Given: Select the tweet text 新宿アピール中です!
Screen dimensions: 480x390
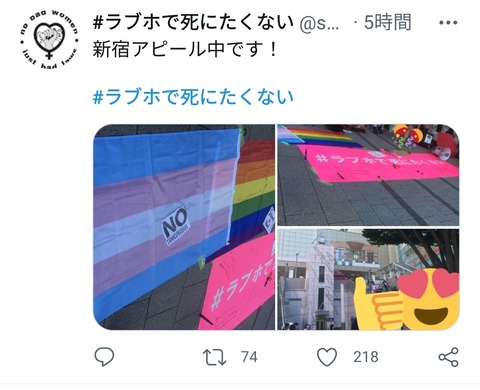Looking at the screenshot, I should point(185,49).
